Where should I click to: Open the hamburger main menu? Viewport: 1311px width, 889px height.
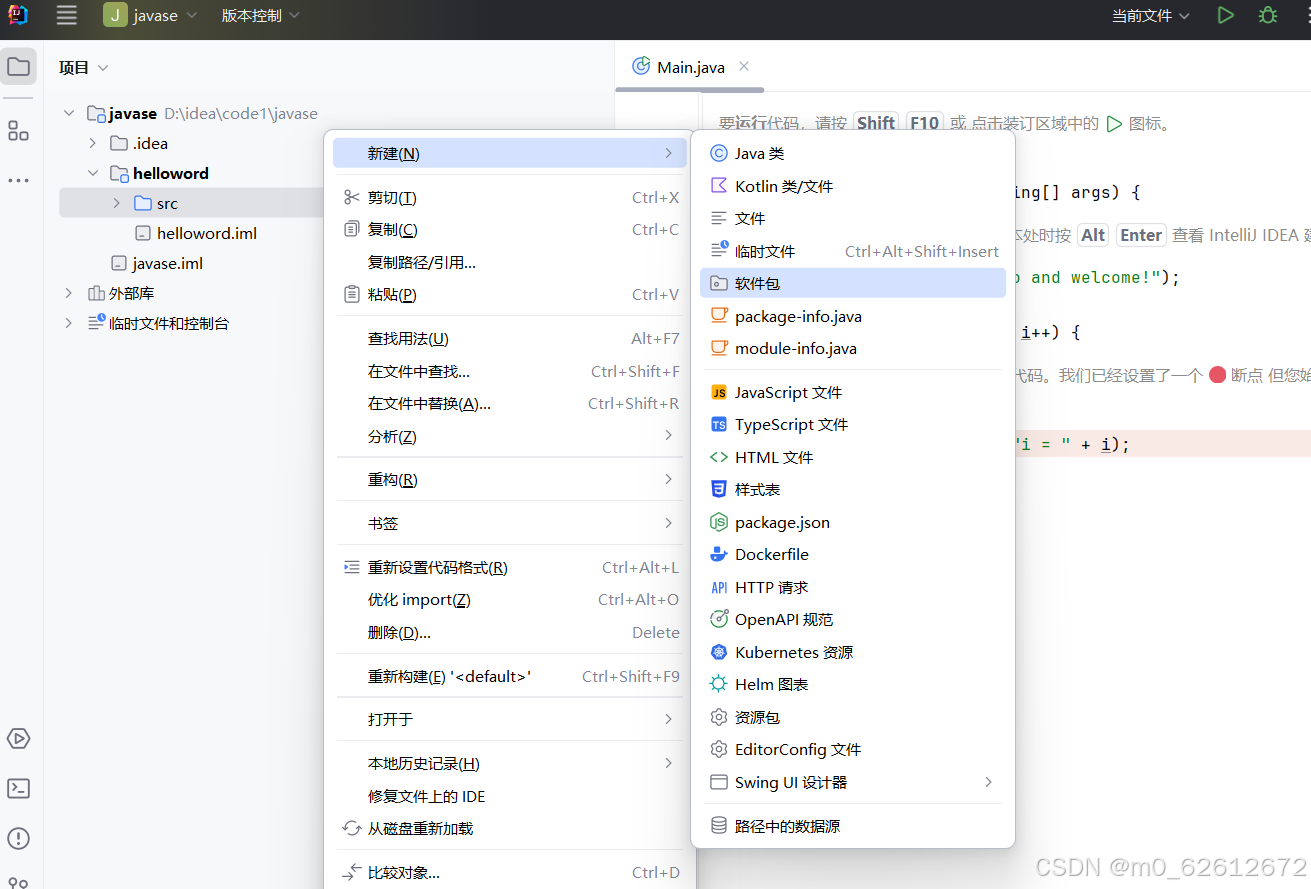(66, 15)
